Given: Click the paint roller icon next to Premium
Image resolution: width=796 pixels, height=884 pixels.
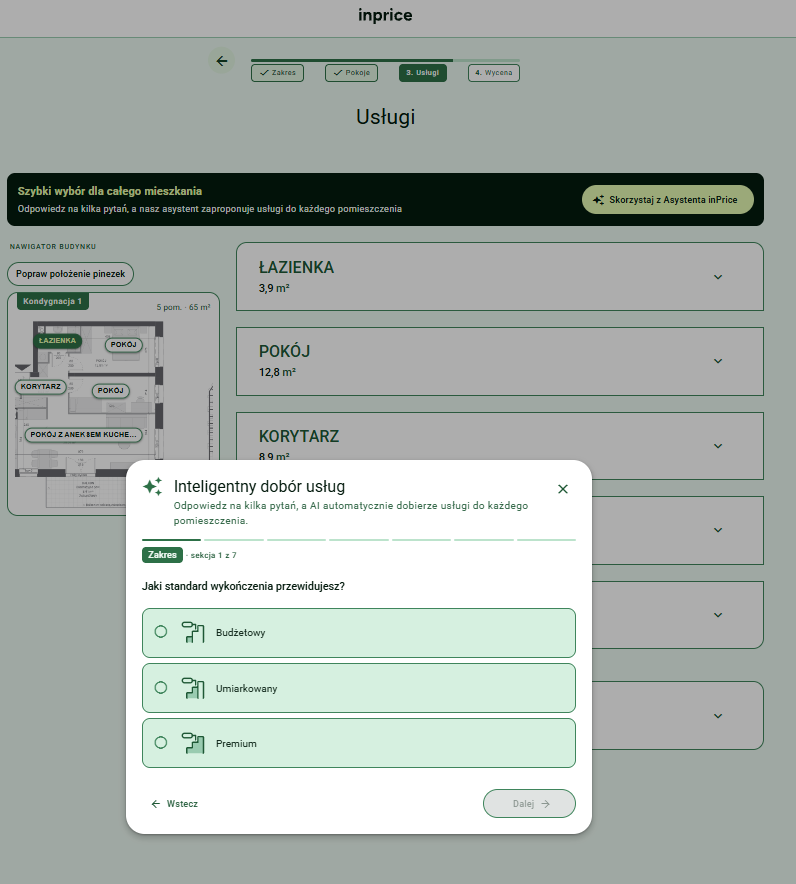Looking at the screenshot, I should [193, 743].
